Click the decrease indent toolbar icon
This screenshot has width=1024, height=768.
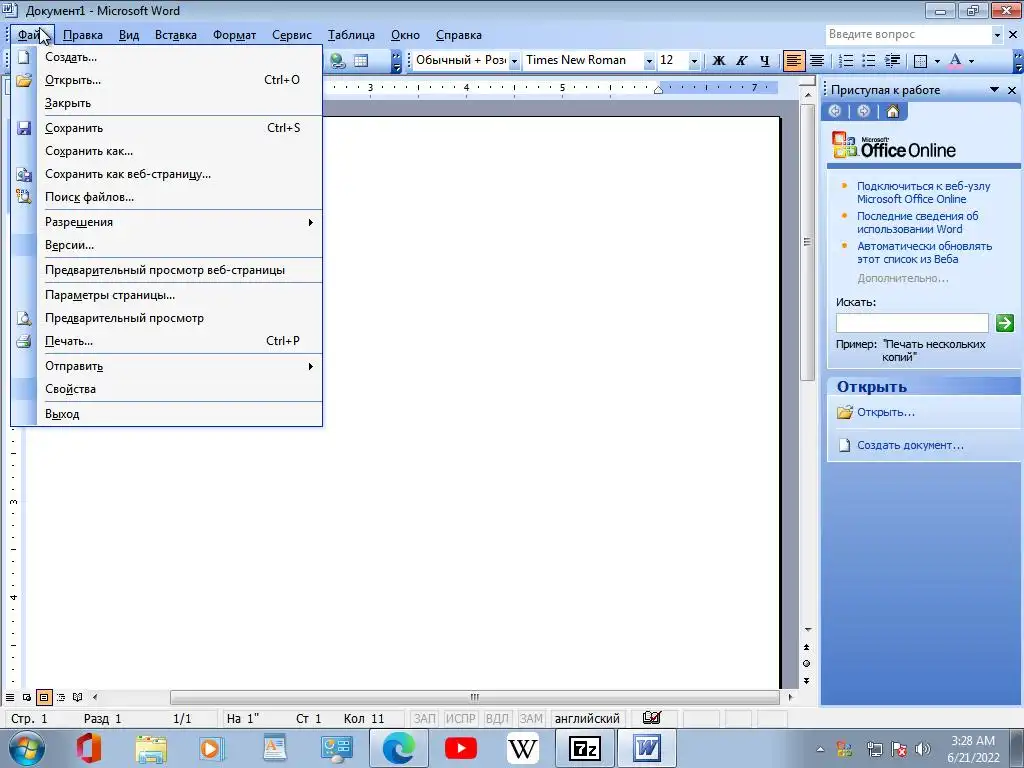click(x=892, y=61)
